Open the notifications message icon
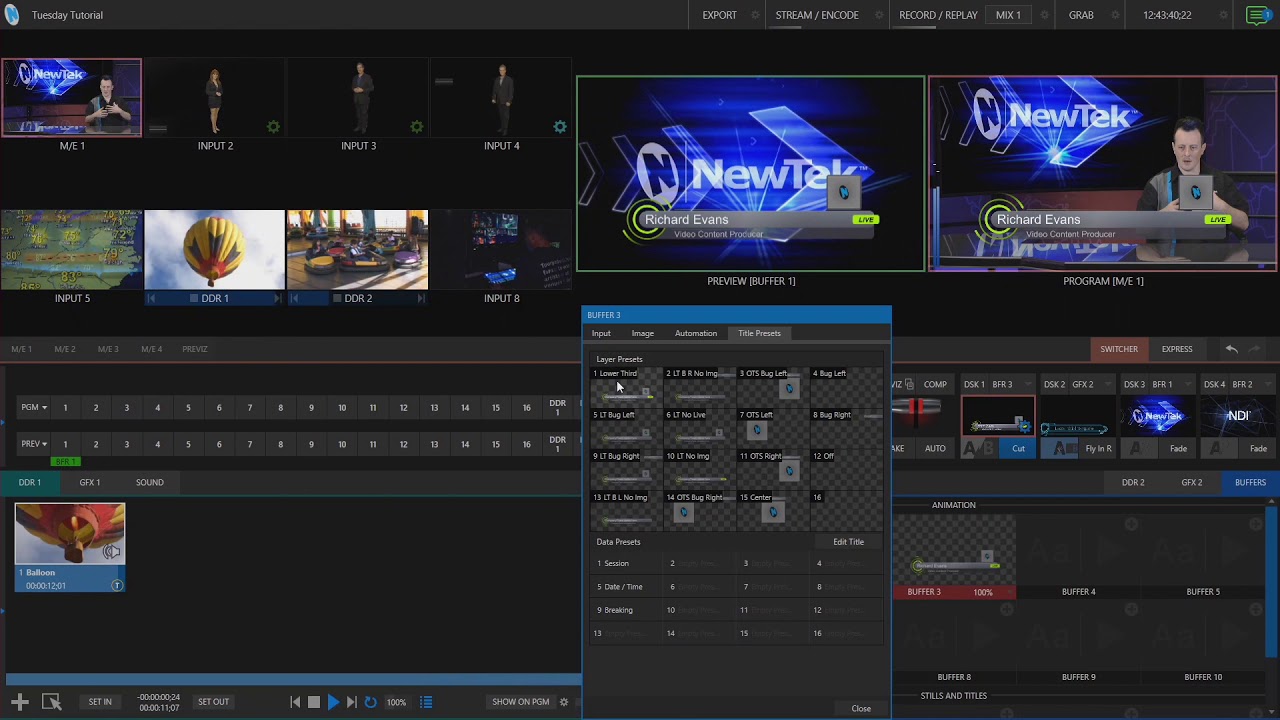 1258,15
